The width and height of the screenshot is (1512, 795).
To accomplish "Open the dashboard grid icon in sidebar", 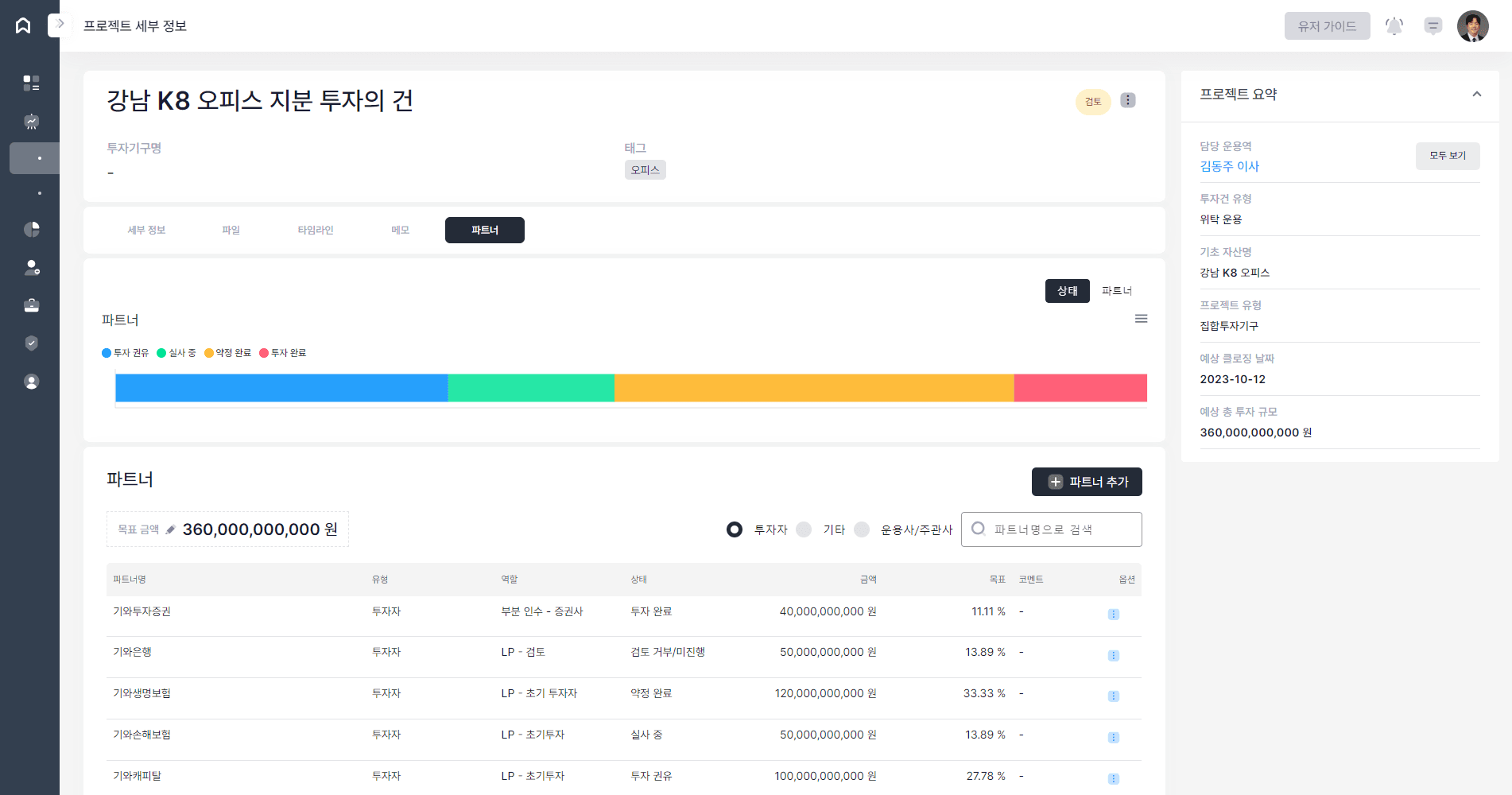I will (31, 83).
